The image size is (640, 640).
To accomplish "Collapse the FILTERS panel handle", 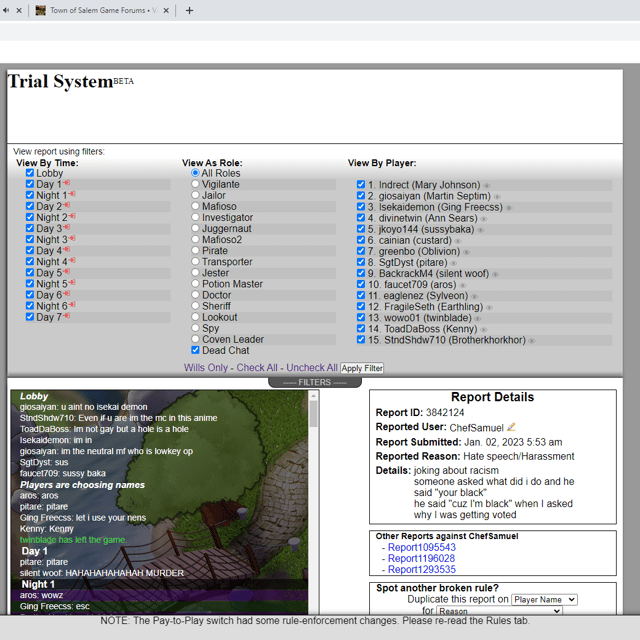I will coord(314,382).
